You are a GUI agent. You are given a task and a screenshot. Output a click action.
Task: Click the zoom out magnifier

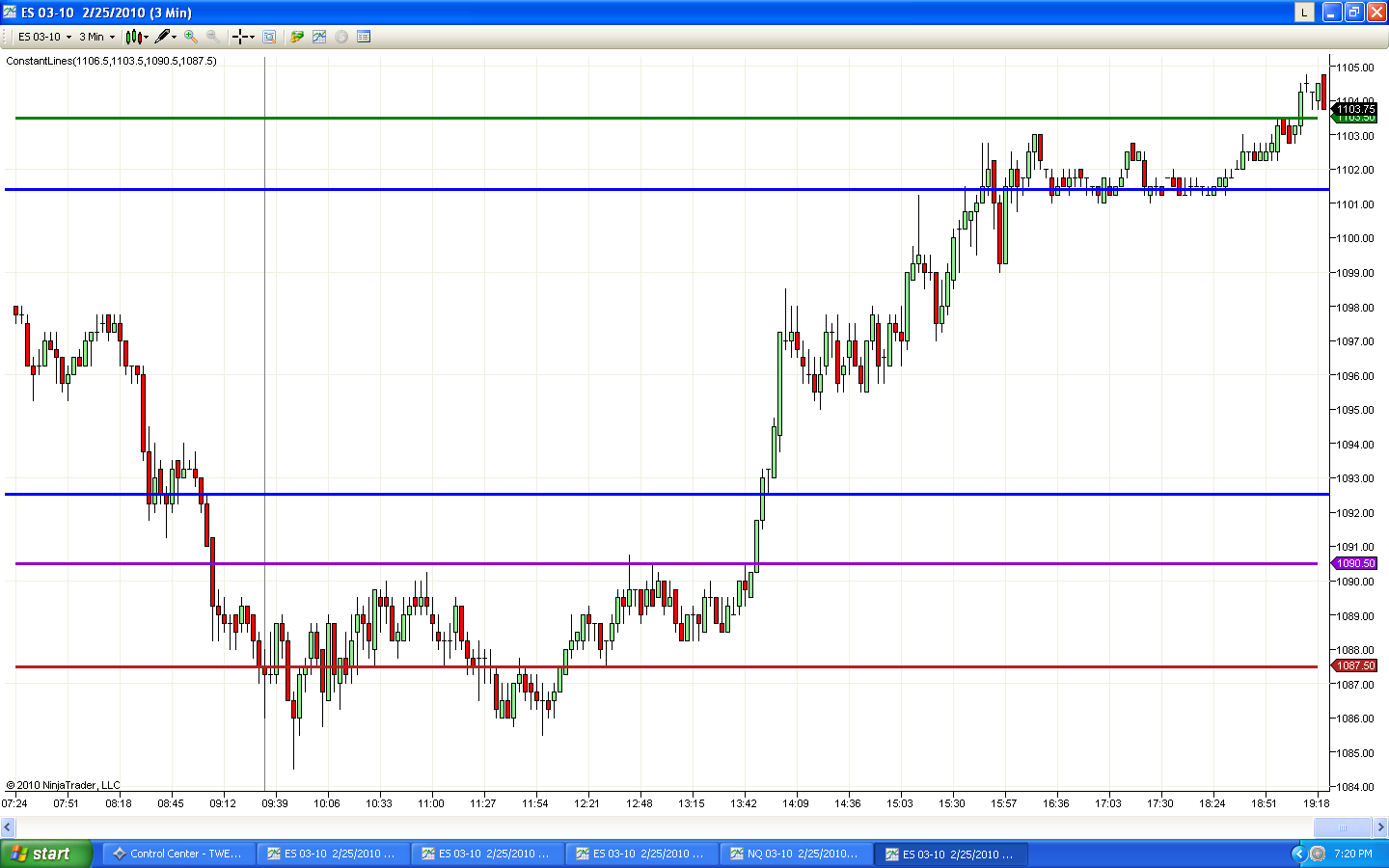pyautogui.click(x=212, y=37)
